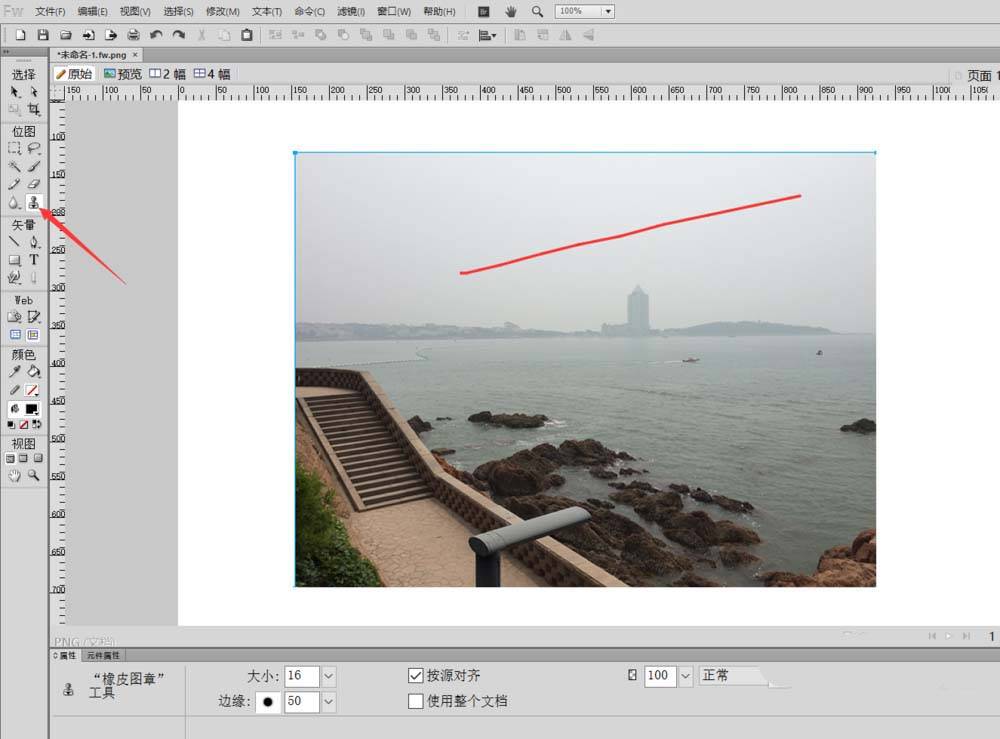This screenshot has height=739, width=1000.
Task: Select the Eraser tool
Action: coord(33,185)
